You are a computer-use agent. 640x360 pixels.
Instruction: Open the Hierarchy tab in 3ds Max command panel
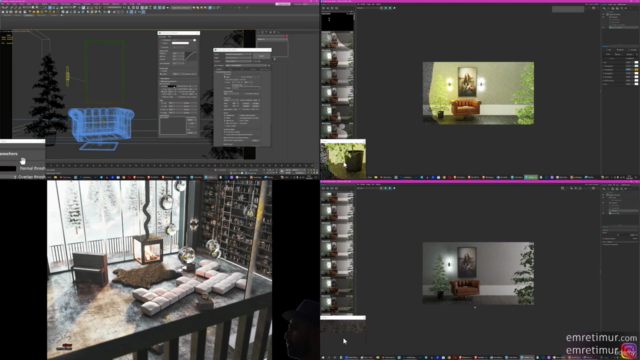coord(267,32)
